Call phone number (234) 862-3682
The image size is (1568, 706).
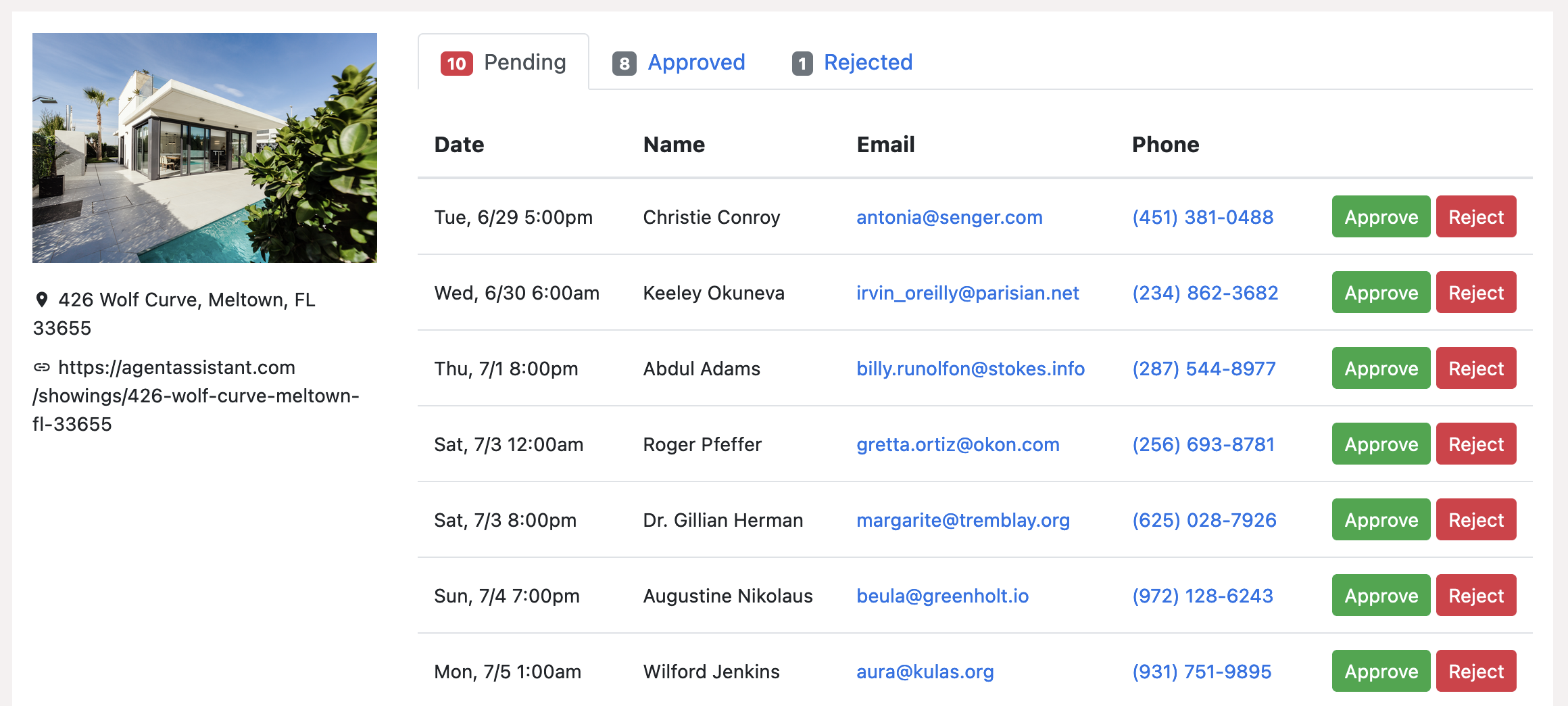pos(1205,293)
